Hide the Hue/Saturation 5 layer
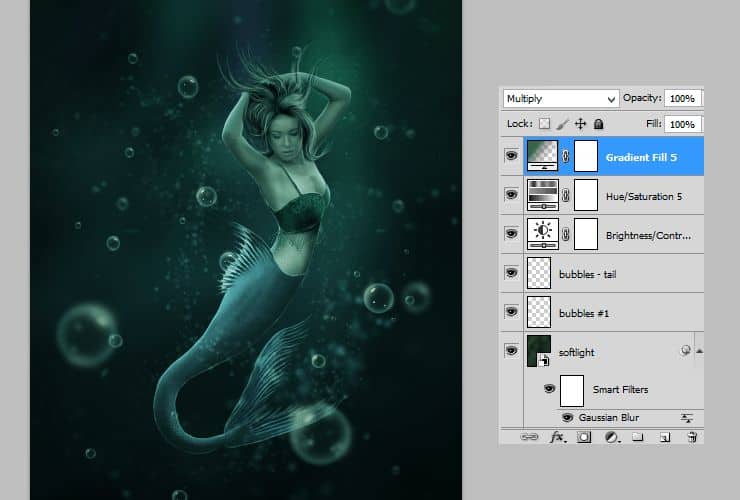 click(x=511, y=196)
